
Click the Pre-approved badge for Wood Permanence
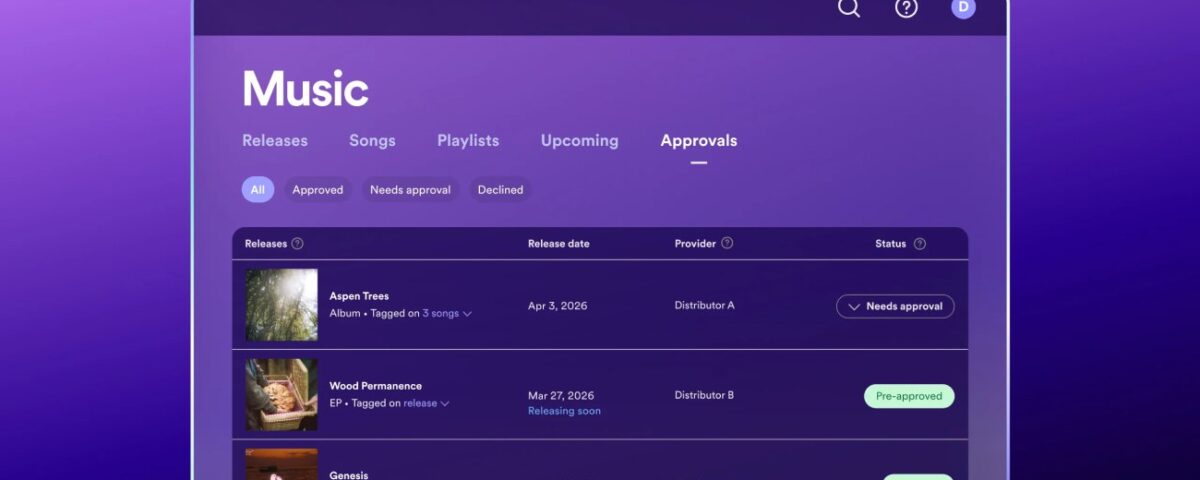pyautogui.click(x=909, y=396)
